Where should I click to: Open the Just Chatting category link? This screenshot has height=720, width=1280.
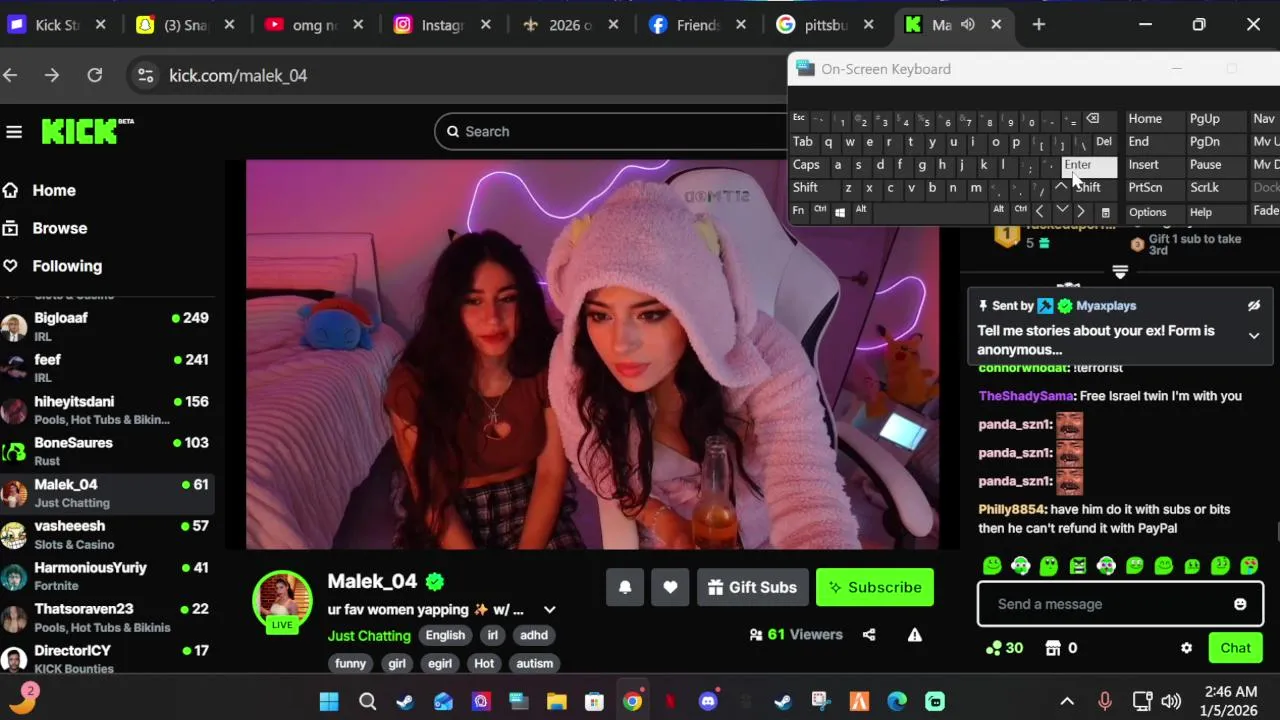(x=369, y=636)
